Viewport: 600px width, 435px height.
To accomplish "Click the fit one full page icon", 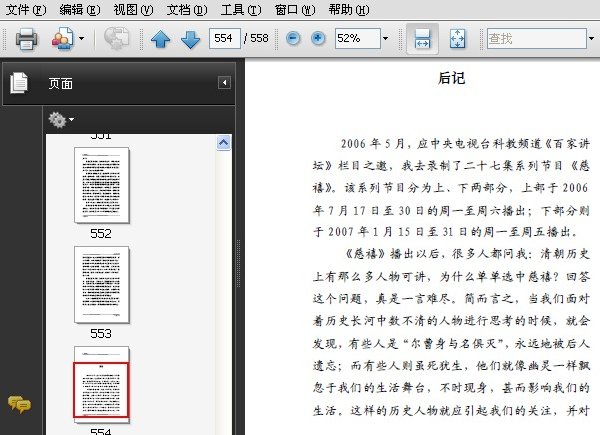I will (458, 39).
